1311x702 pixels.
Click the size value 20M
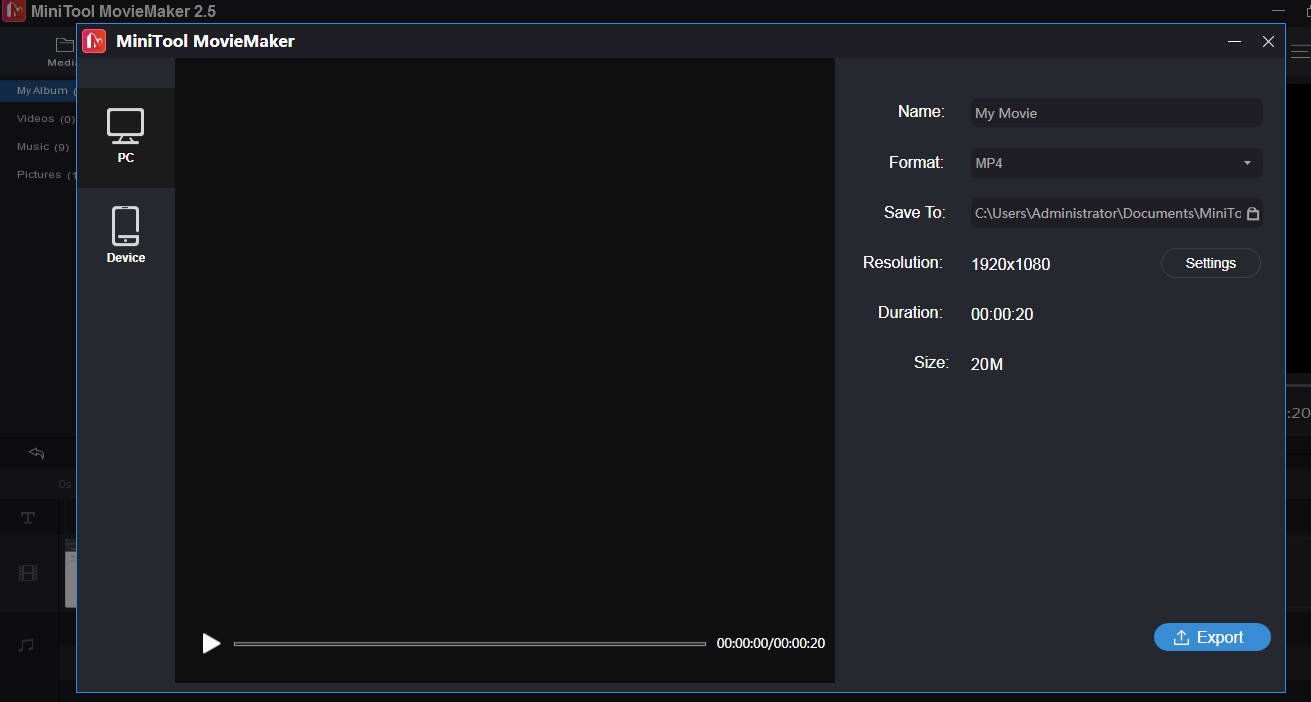[x=987, y=364]
